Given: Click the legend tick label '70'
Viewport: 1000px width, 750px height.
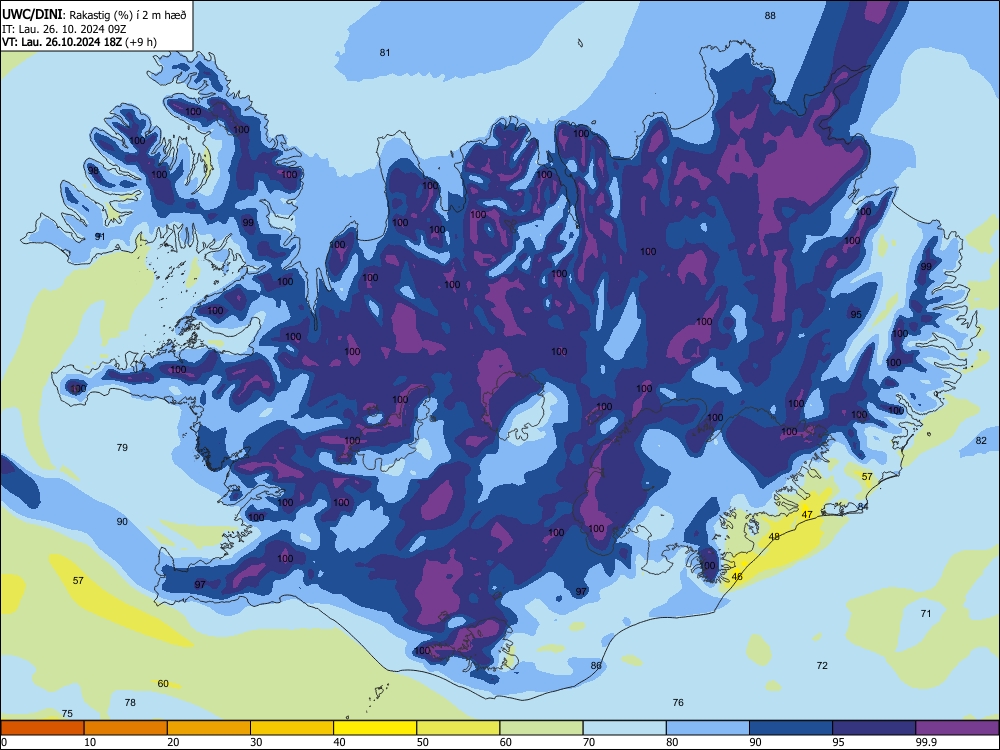Looking at the screenshot, I should tap(589, 742).
